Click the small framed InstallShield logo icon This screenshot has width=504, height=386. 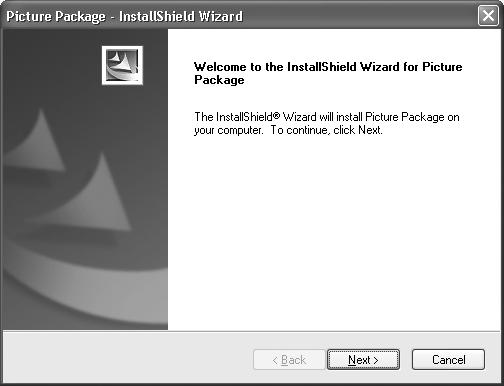(x=122, y=65)
